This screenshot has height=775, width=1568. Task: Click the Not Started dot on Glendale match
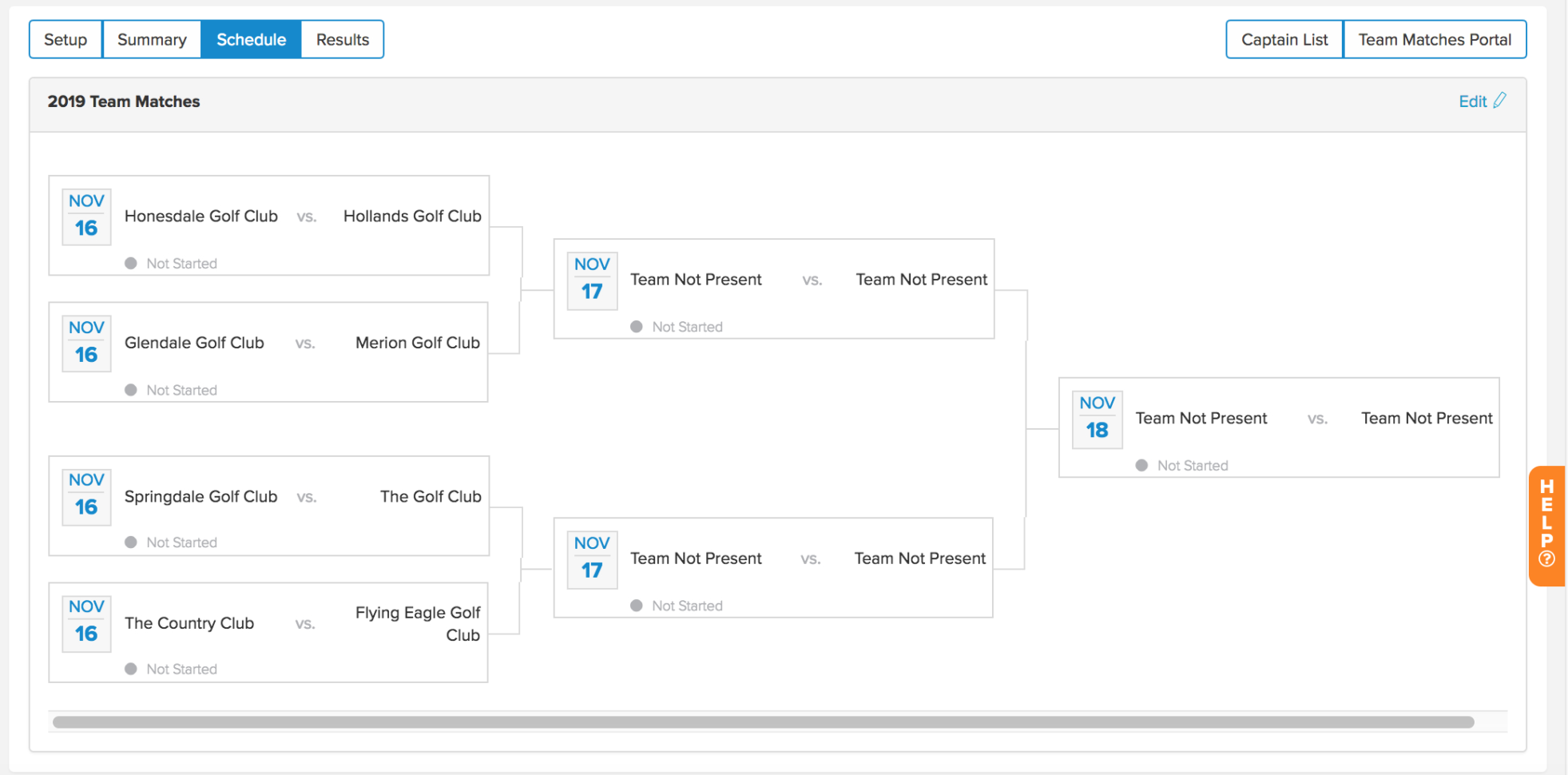132,390
